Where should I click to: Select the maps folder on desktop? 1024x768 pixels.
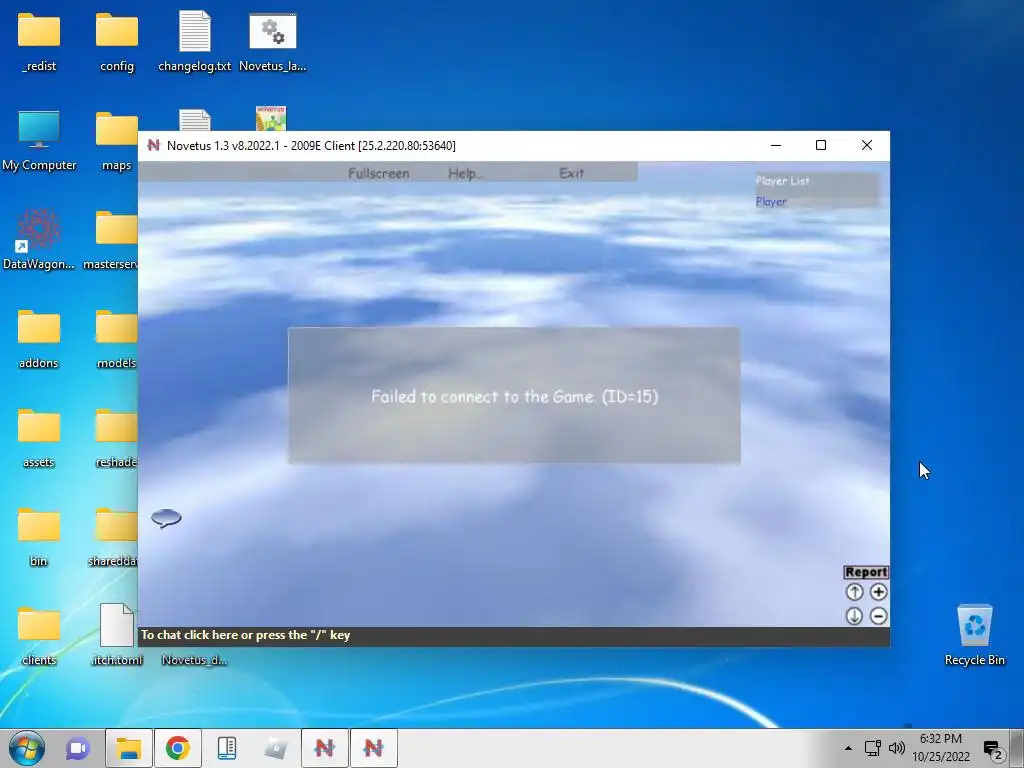tap(116, 141)
